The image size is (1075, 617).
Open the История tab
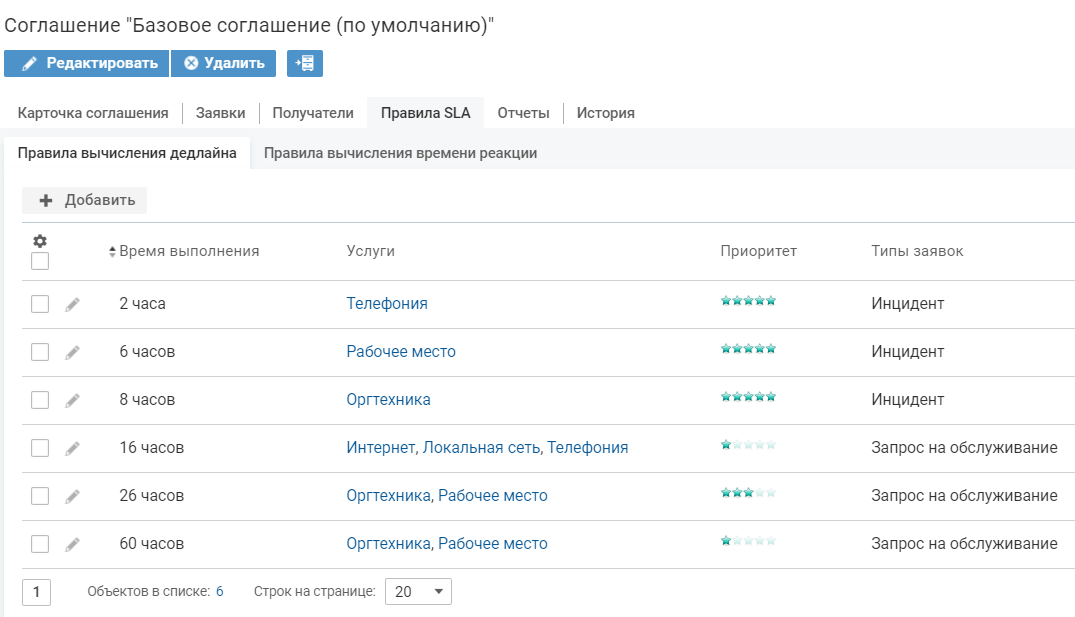click(x=605, y=113)
